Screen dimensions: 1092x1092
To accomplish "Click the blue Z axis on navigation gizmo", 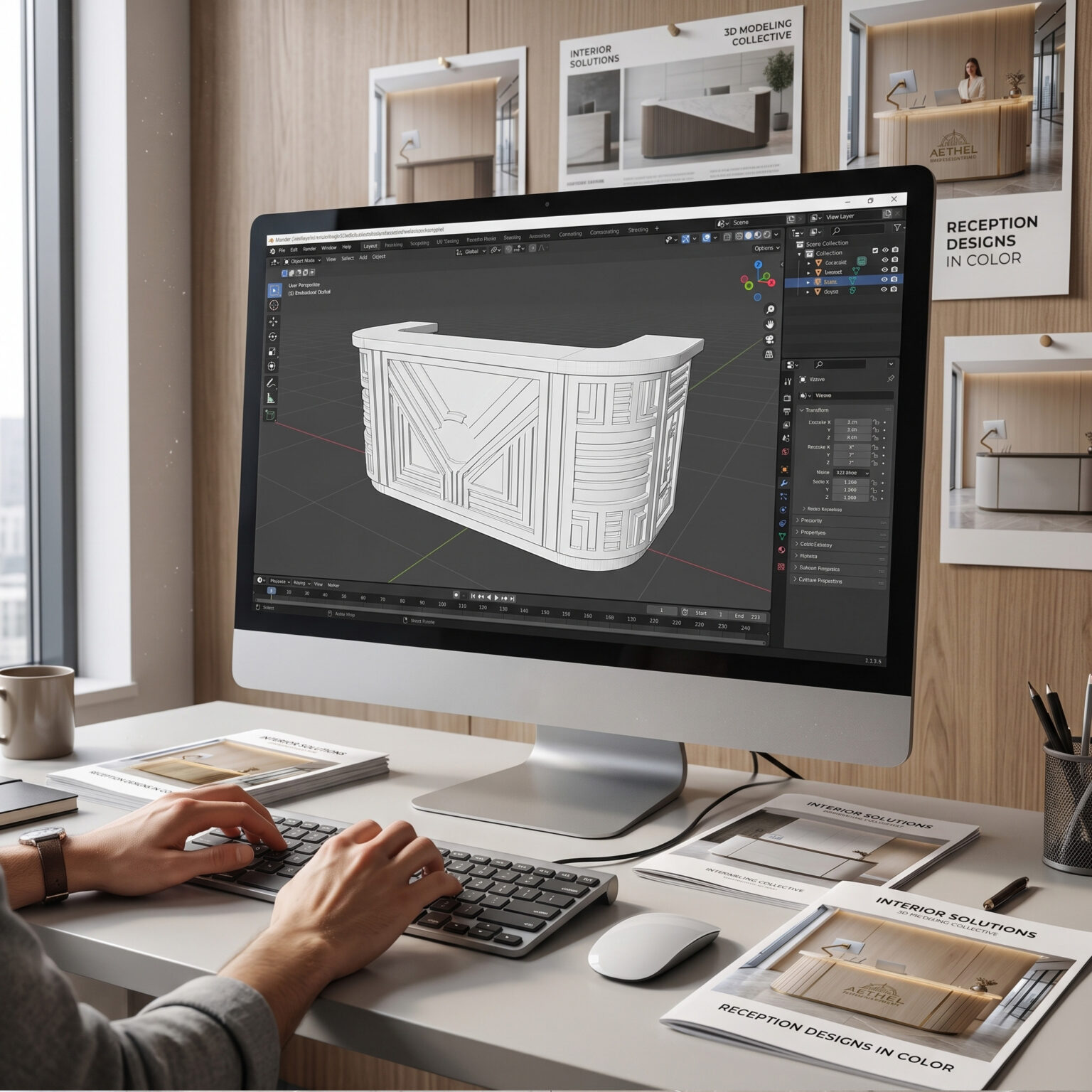I will (x=759, y=264).
